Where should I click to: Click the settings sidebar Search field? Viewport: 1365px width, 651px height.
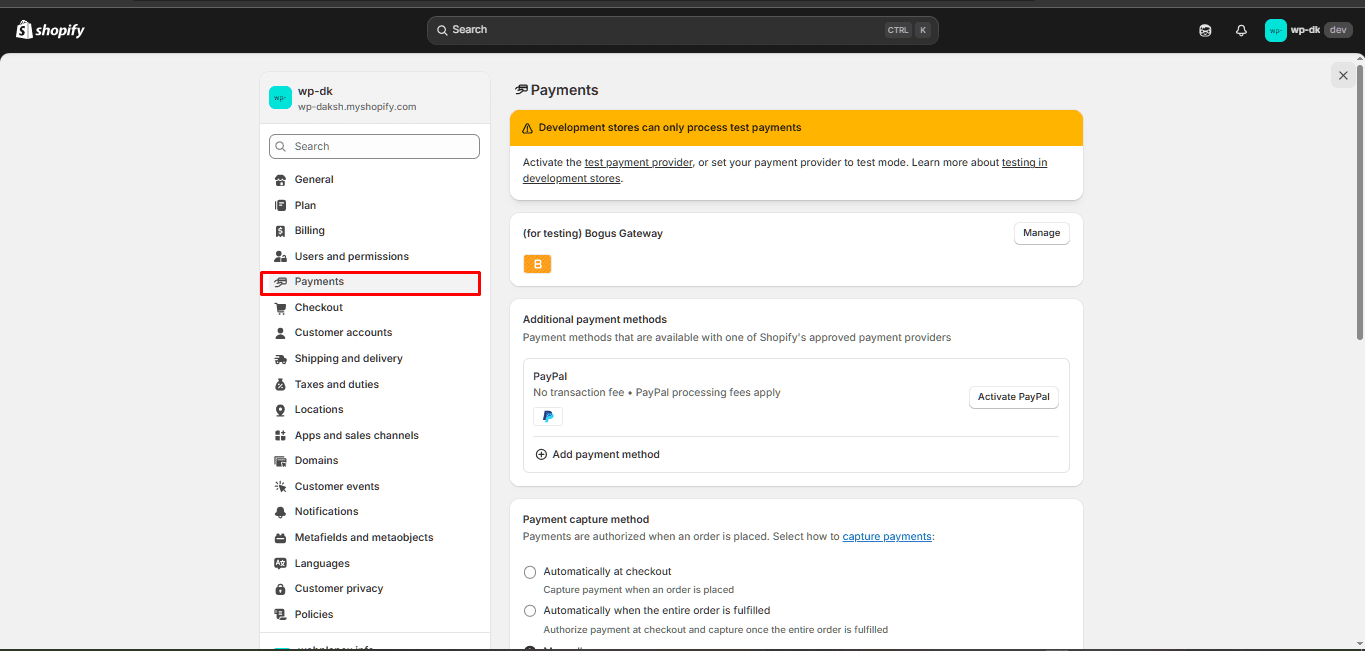tap(374, 147)
